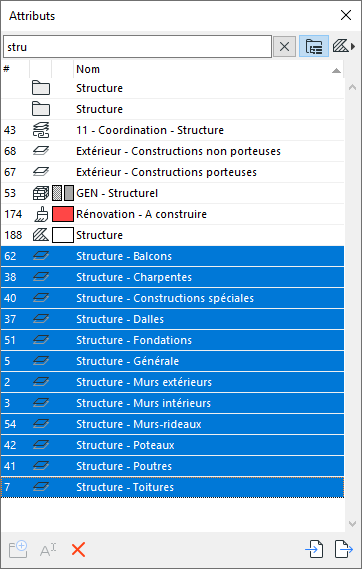
Task: Sort by the Nom column header
Action: click(209, 69)
